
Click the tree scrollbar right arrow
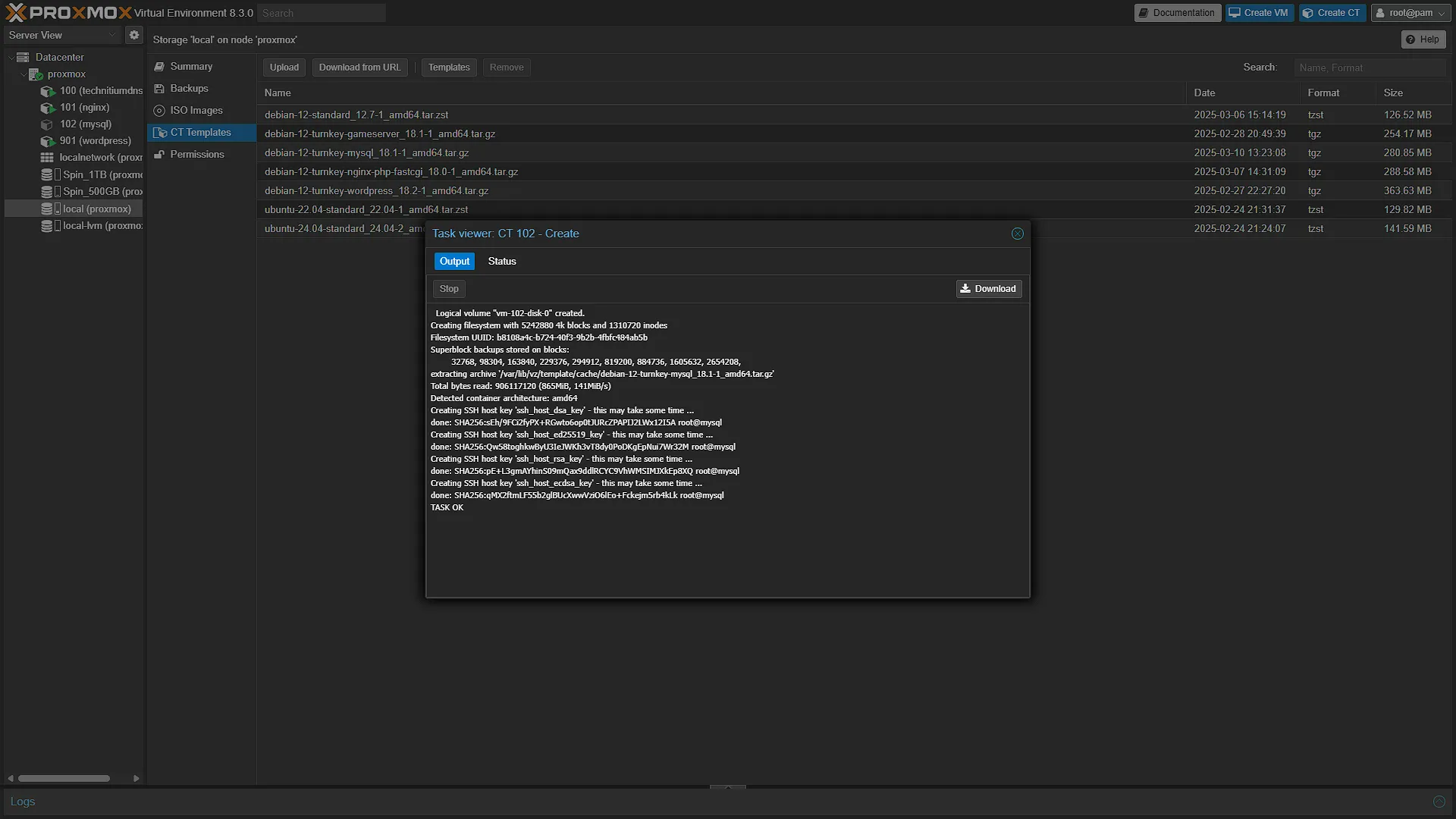tap(136, 779)
